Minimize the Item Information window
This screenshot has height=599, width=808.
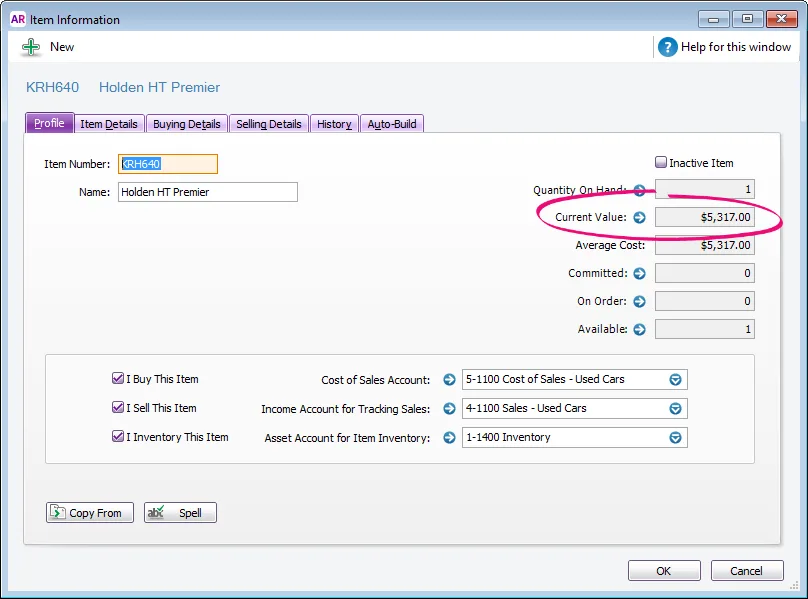click(713, 19)
